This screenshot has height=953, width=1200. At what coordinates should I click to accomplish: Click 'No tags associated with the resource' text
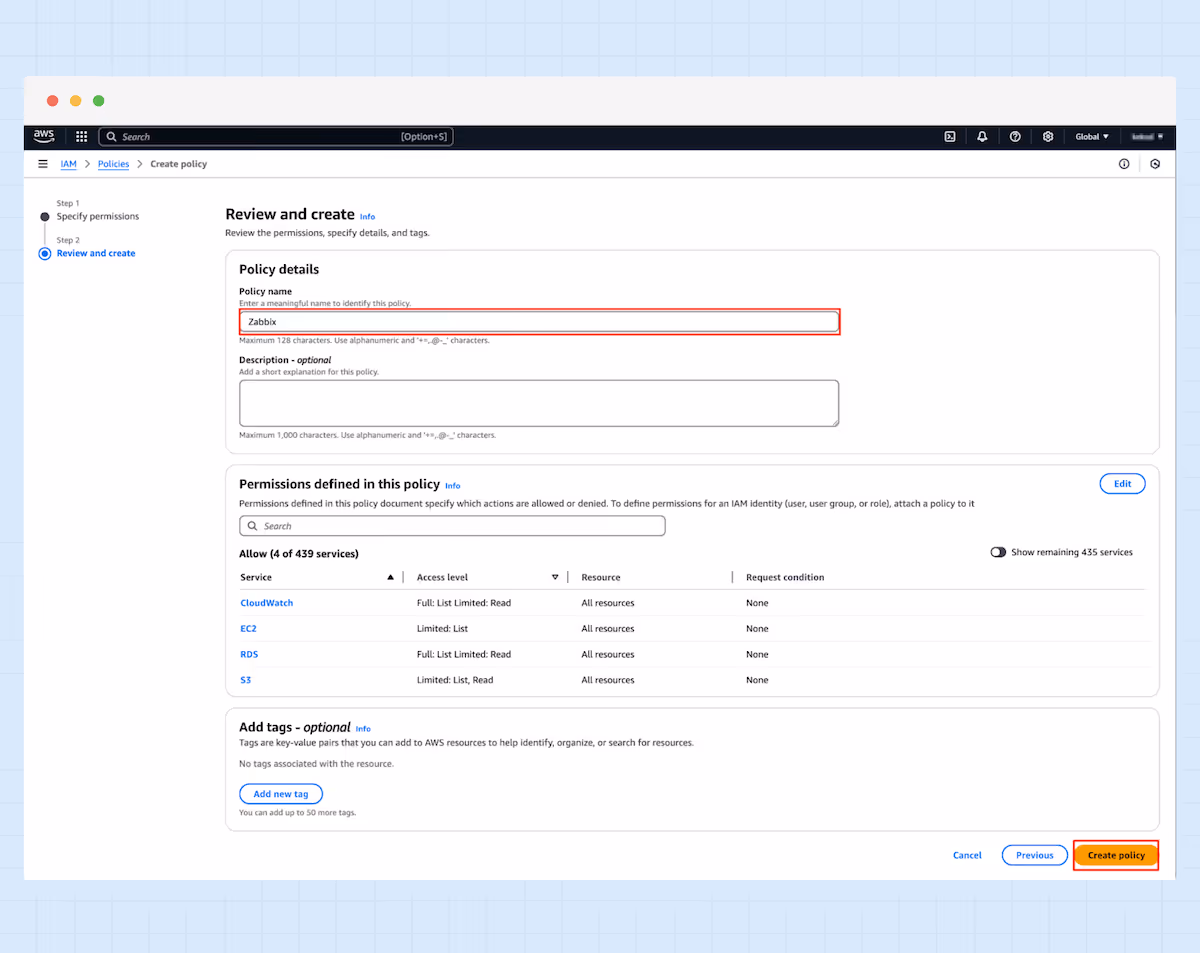tap(317, 764)
